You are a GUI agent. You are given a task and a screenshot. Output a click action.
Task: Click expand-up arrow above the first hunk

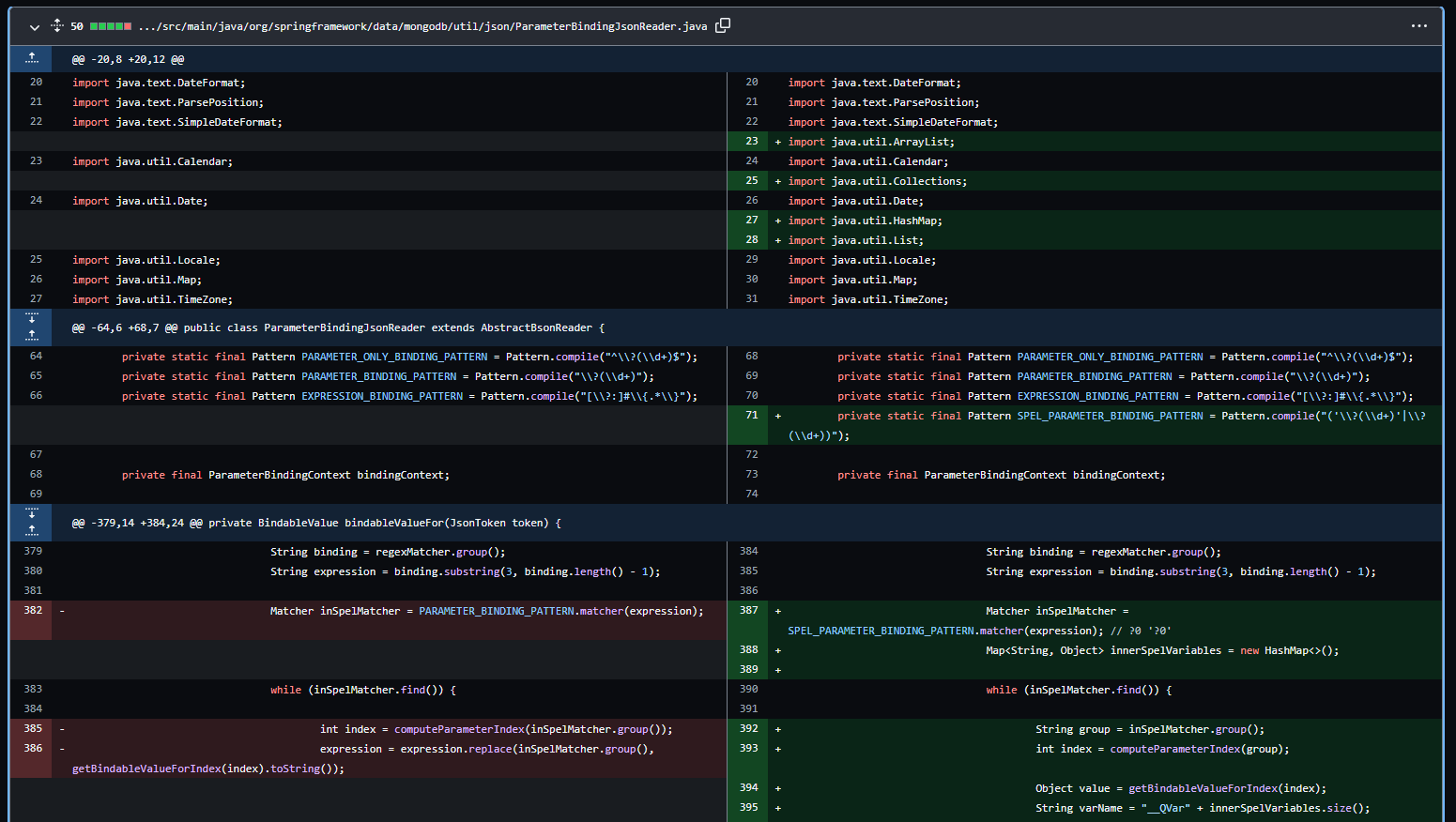click(x=31, y=58)
